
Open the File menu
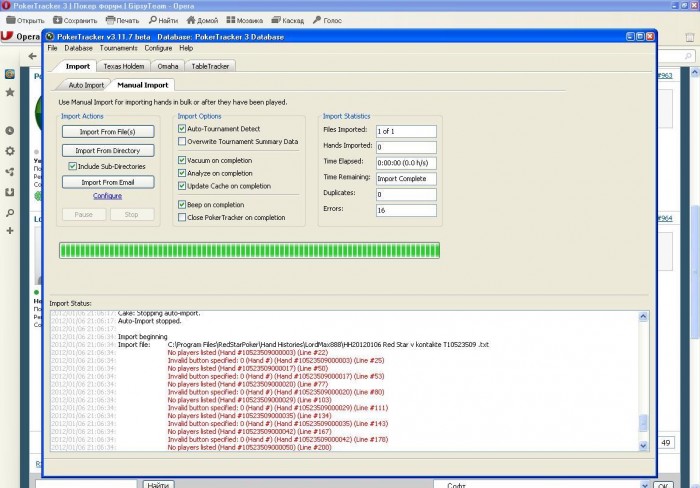pos(52,48)
